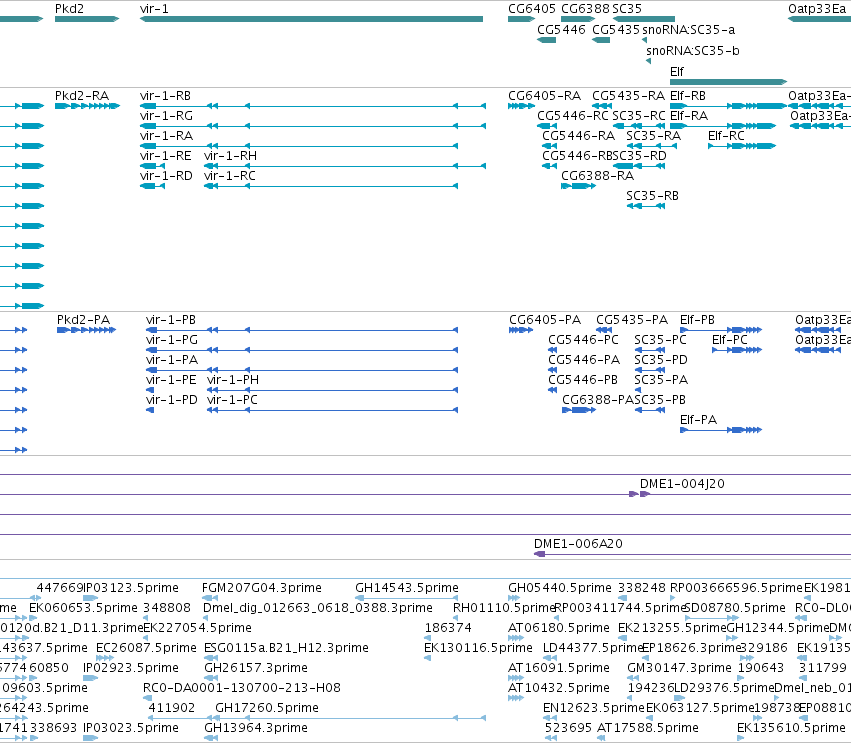Click the CG5446-RB transcript label
Image resolution: width=851 pixels, height=743 pixels.
(577, 156)
